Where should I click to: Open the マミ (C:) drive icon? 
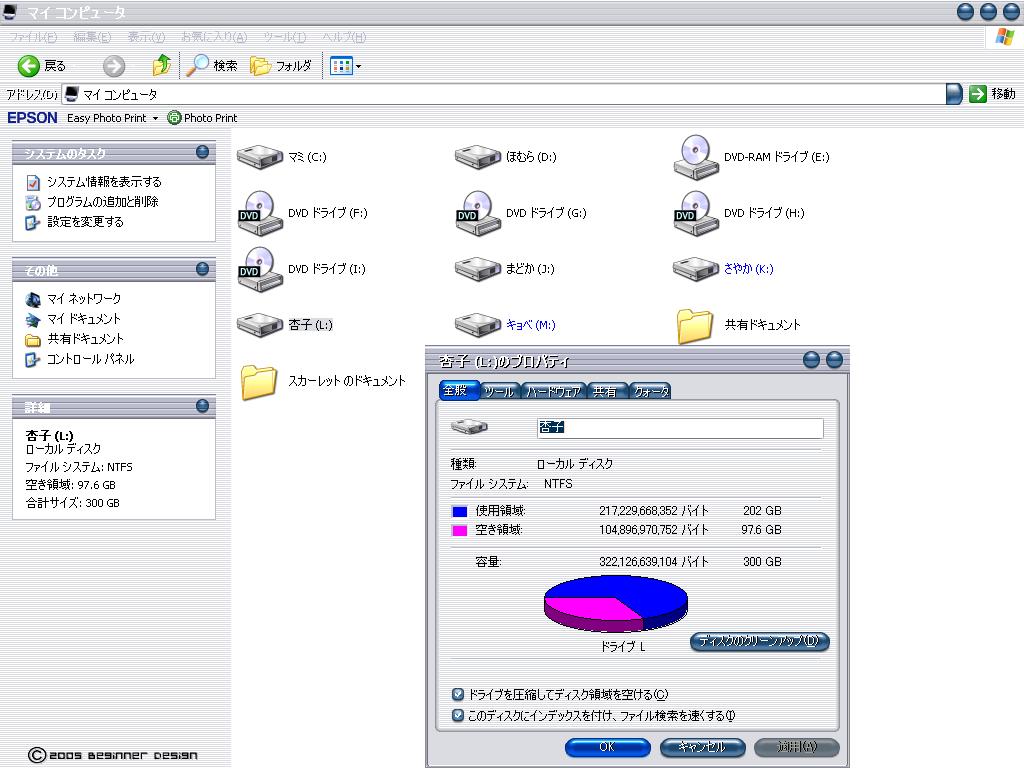[260, 157]
